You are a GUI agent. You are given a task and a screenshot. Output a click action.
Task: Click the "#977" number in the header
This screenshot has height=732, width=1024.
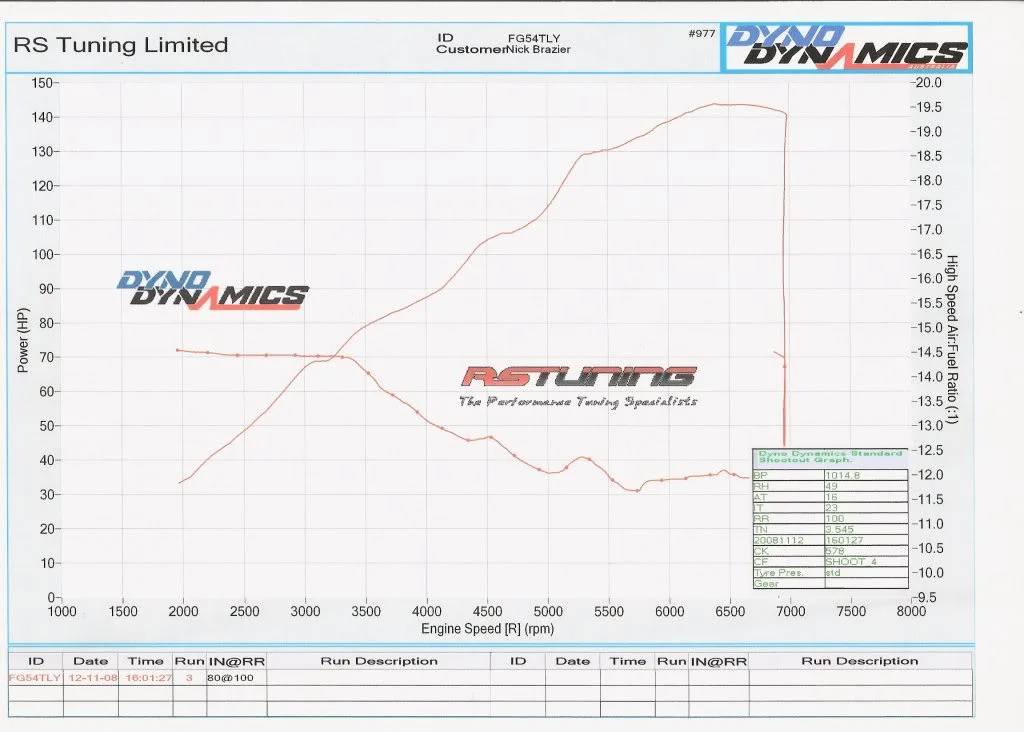point(702,33)
